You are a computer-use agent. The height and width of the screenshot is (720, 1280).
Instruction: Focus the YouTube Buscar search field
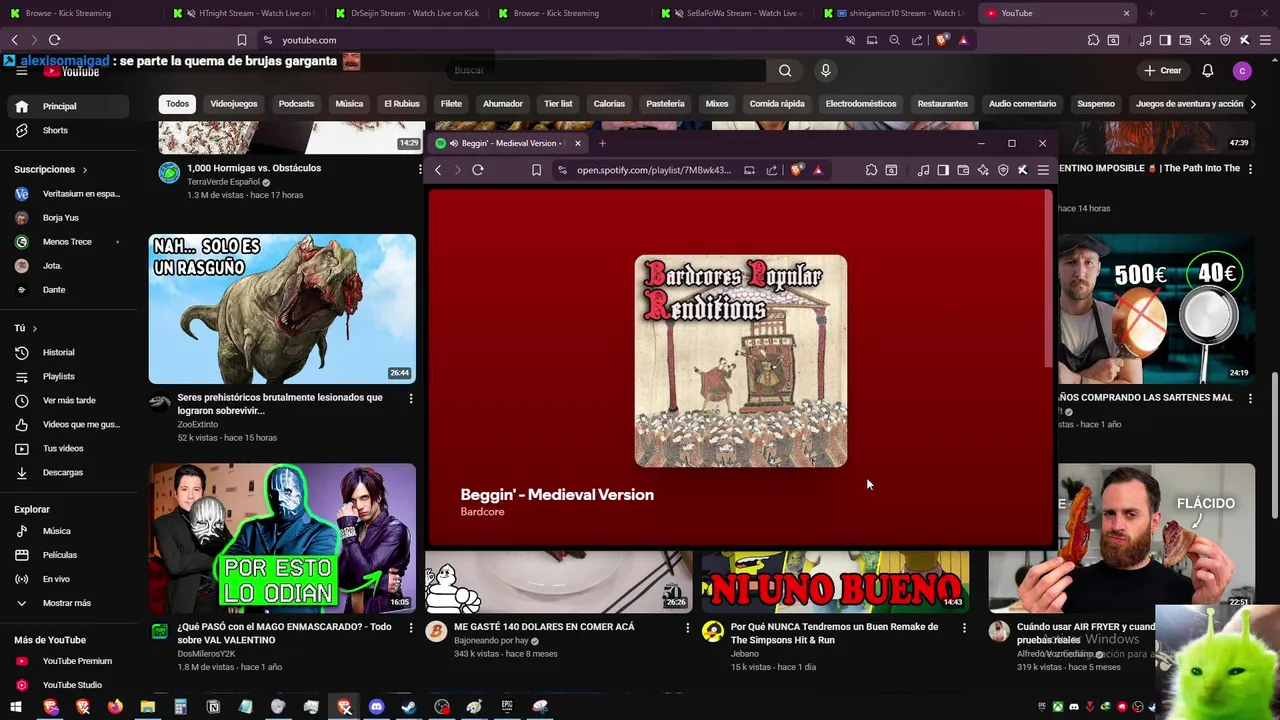tap(604, 70)
